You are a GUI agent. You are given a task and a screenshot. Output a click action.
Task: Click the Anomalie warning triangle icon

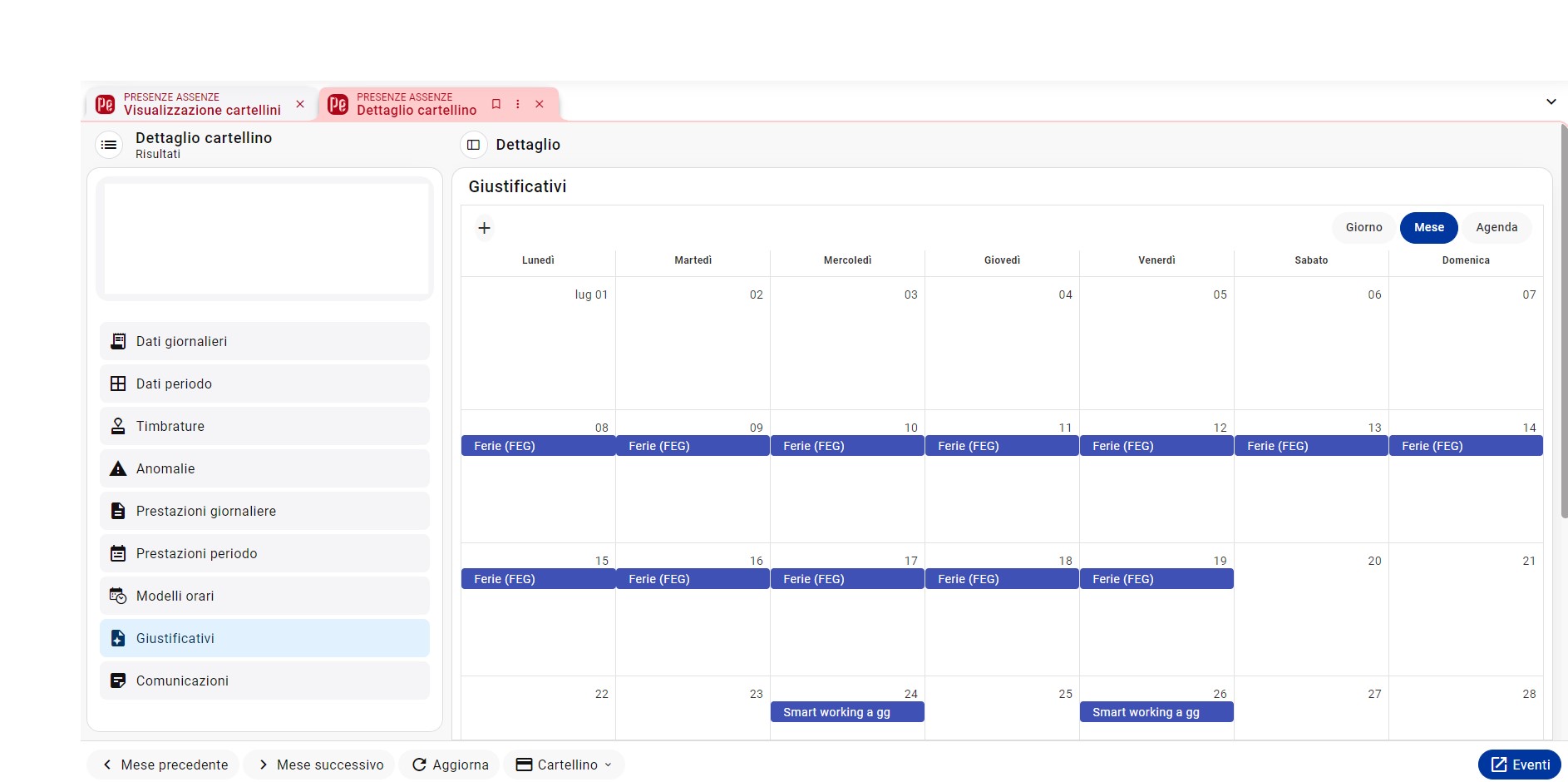118,468
